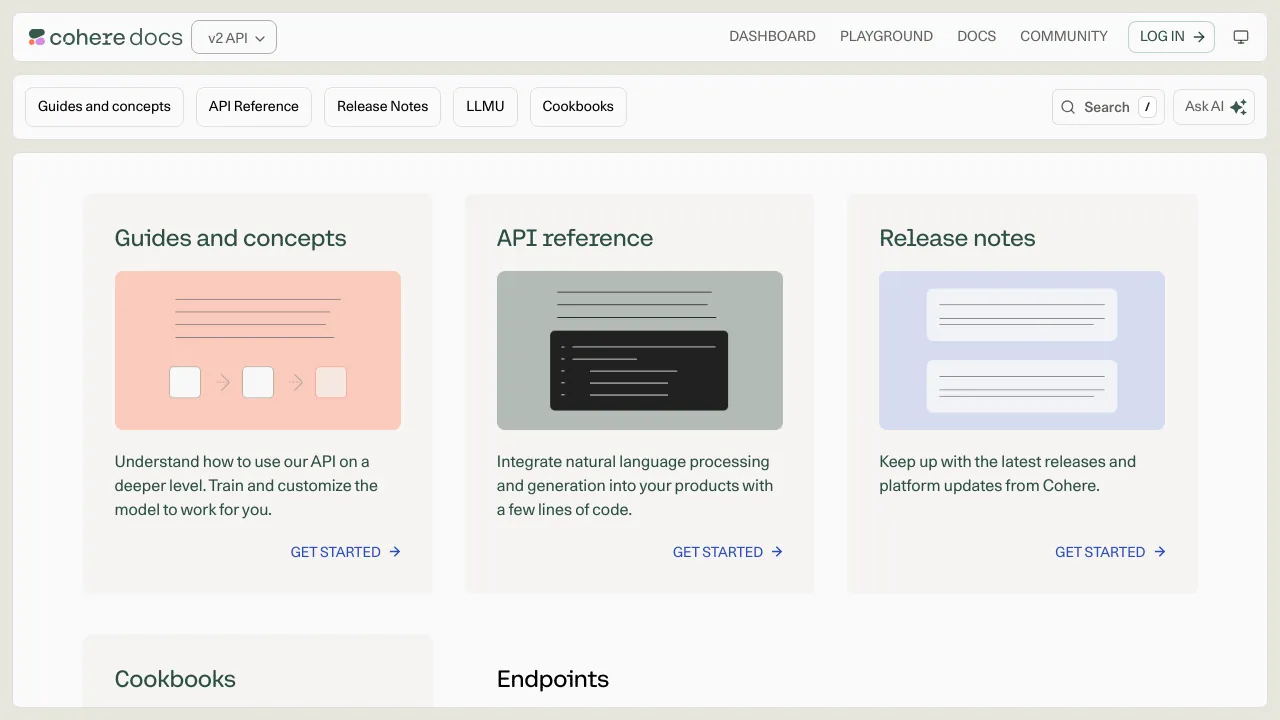
Task: Go to the Cookbooks tab
Action: pyautogui.click(x=578, y=107)
